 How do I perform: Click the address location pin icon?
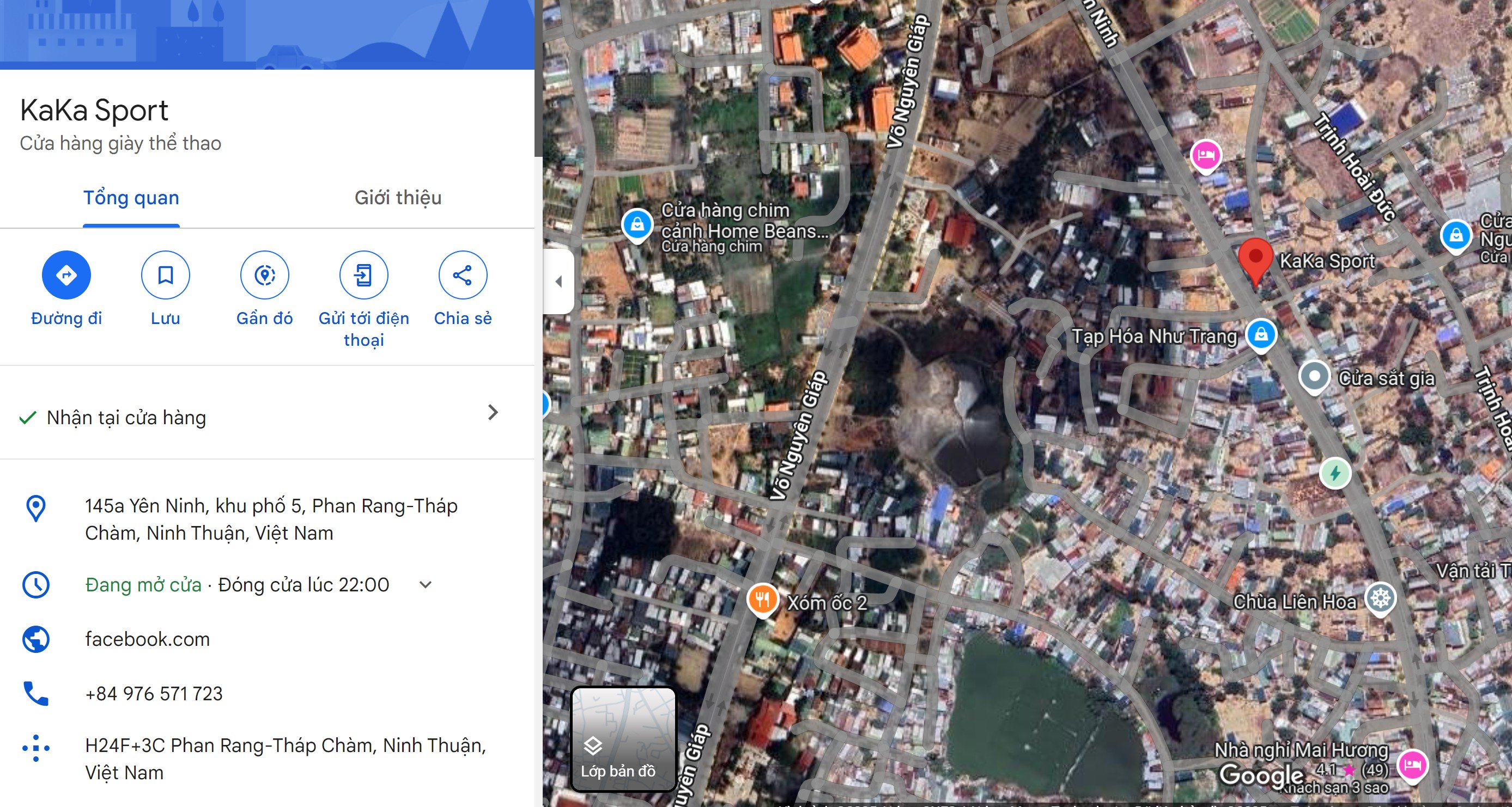coord(36,509)
